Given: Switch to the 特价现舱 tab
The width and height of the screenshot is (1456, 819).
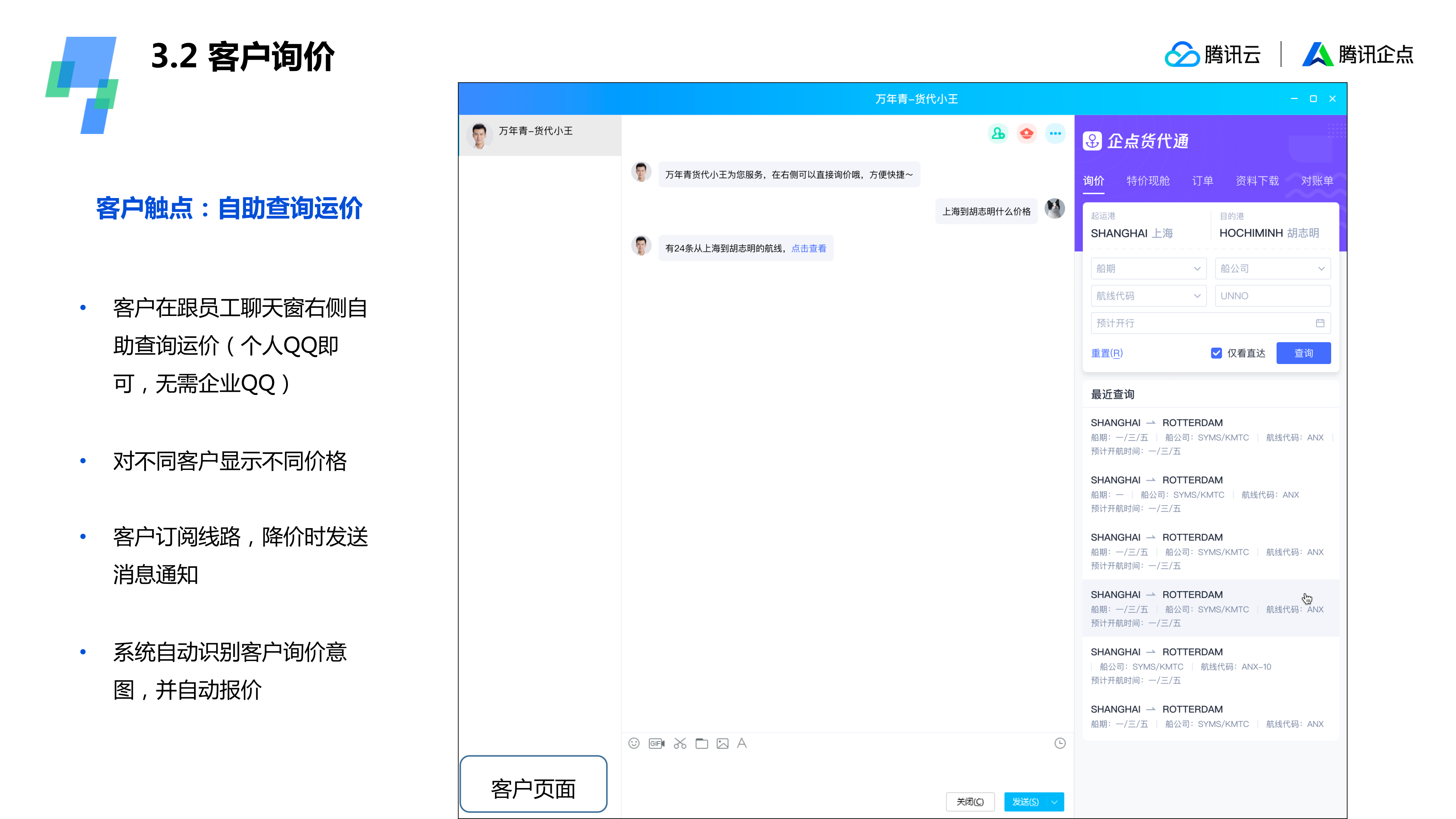Looking at the screenshot, I should [1148, 181].
